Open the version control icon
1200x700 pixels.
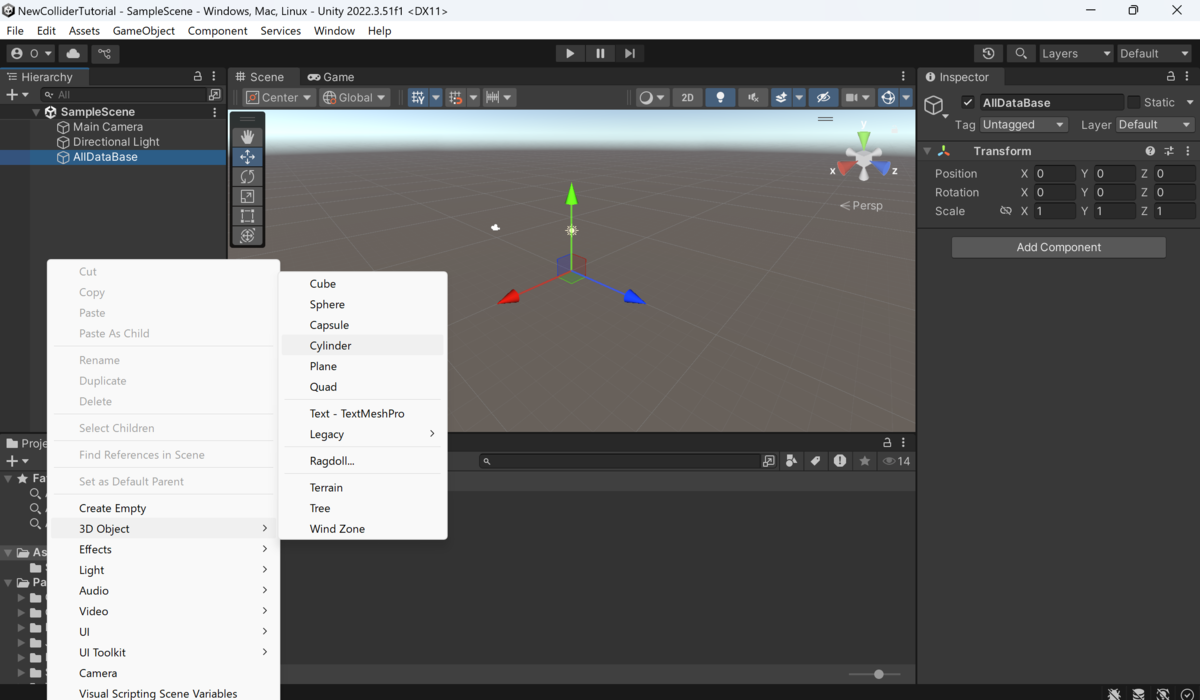tap(104, 54)
